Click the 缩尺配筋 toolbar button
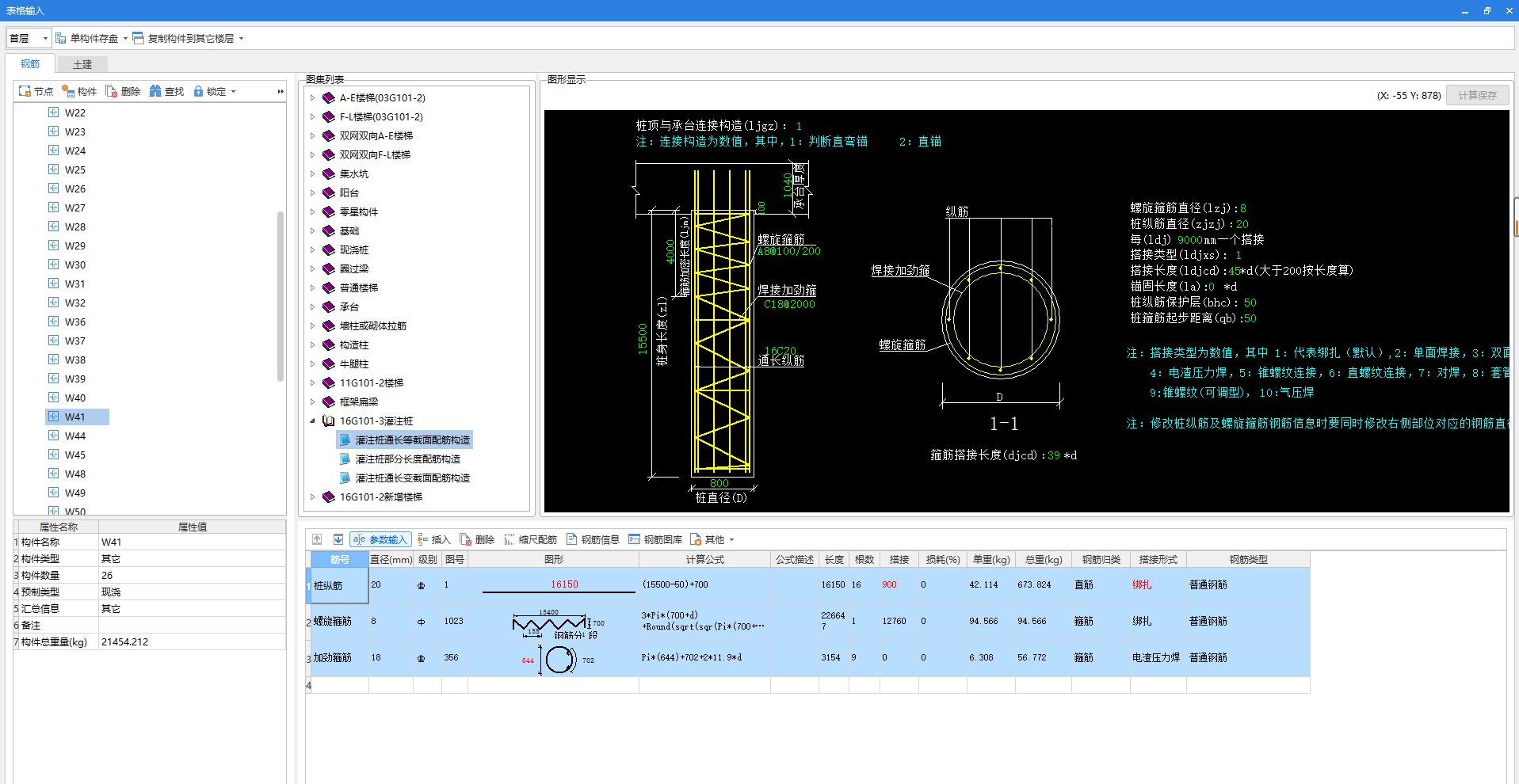The image size is (1519, 784). (530, 539)
